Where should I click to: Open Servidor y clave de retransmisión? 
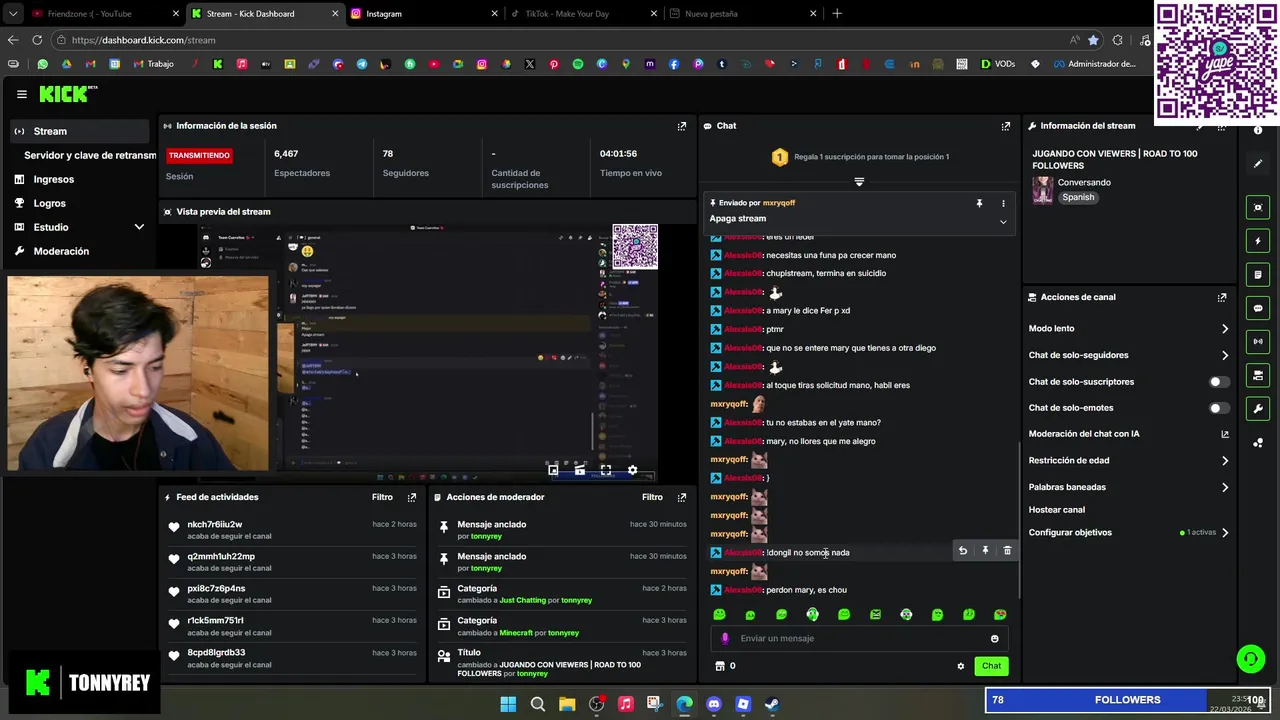(90, 155)
